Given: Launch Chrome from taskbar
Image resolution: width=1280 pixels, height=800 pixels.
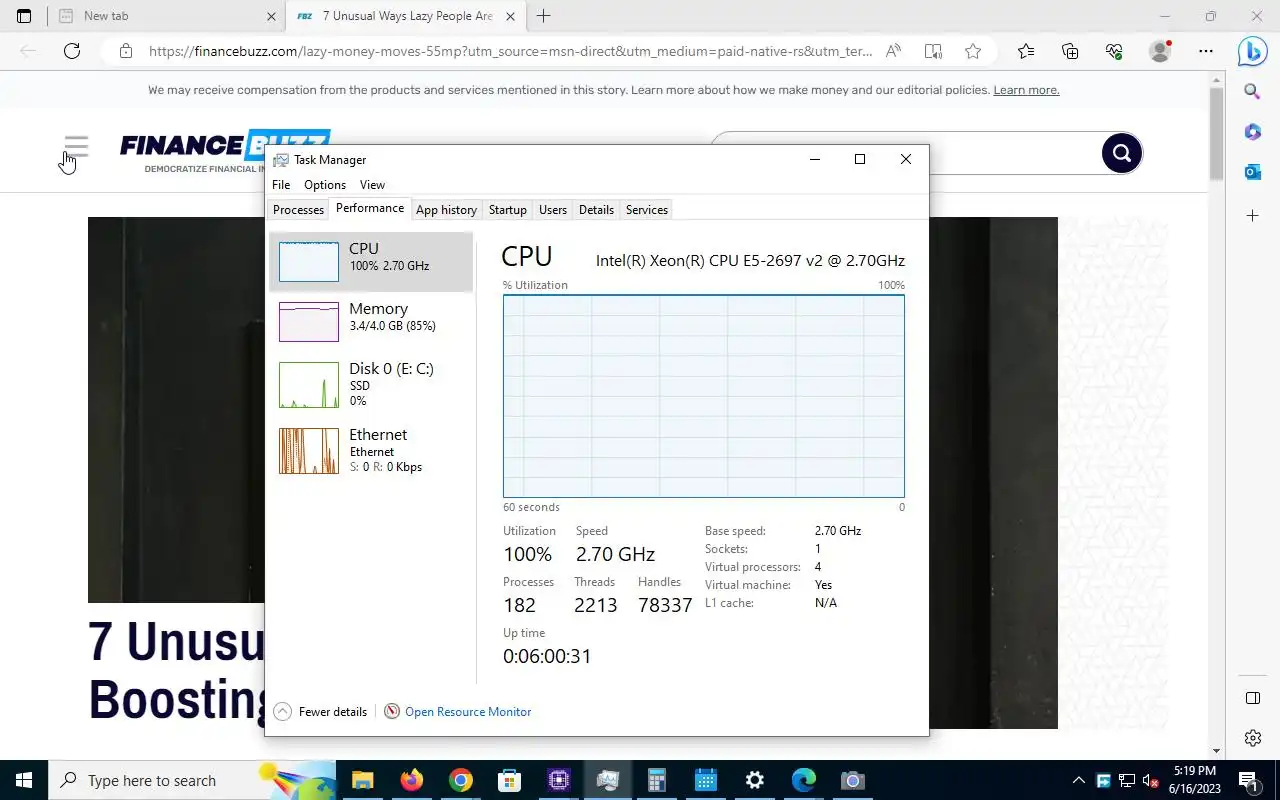Looking at the screenshot, I should [x=460, y=780].
